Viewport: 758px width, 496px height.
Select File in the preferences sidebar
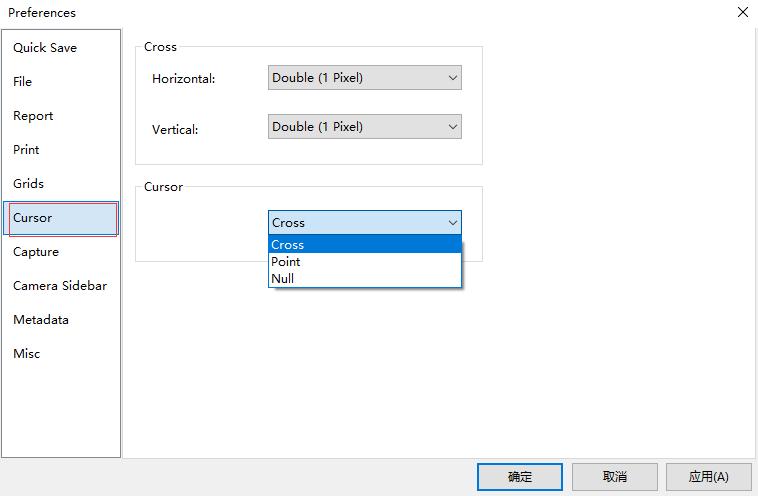point(23,82)
